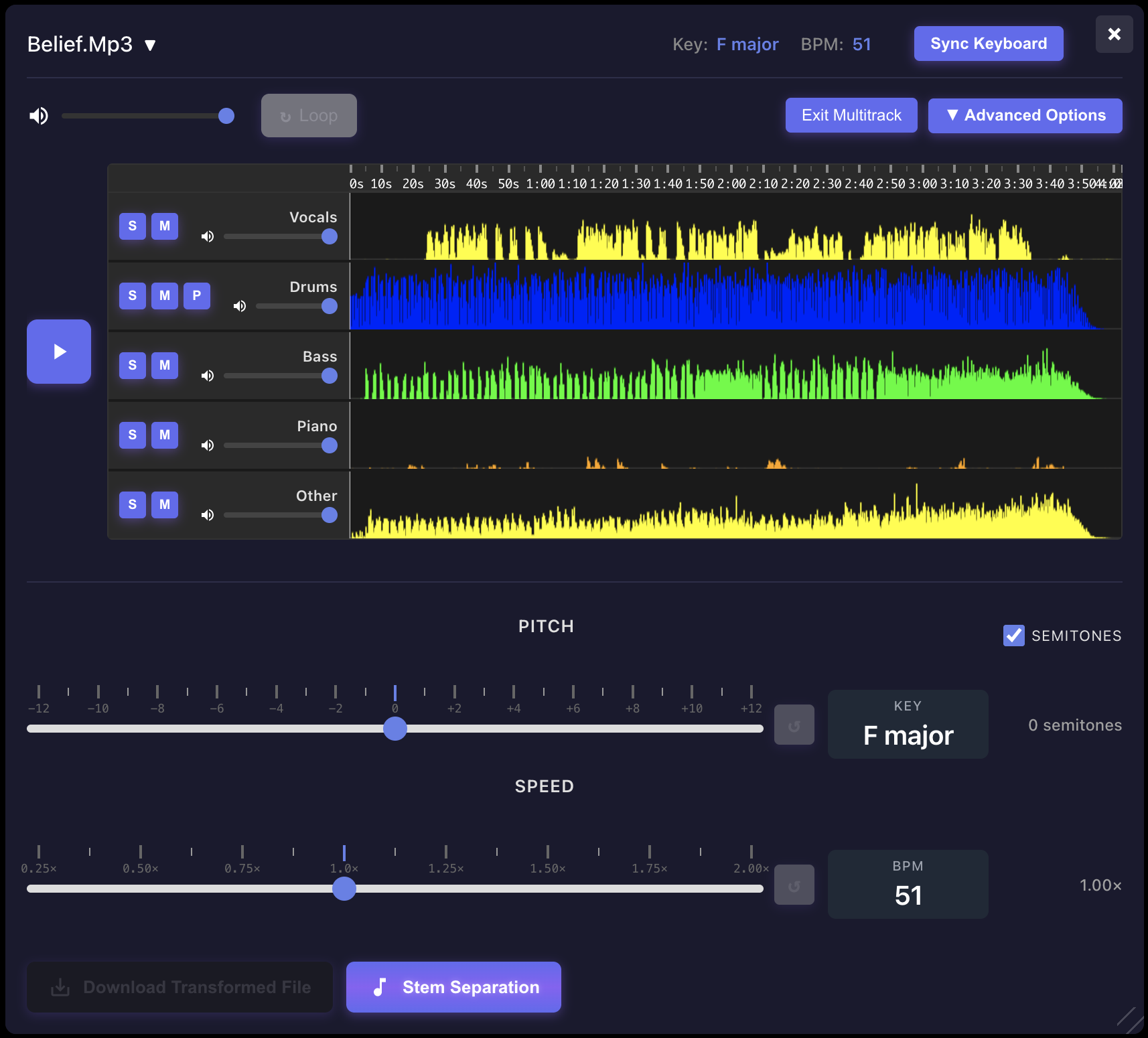Reset pitch with the pitch reset icon
1148x1038 pixels.
(x=794, y=725)
